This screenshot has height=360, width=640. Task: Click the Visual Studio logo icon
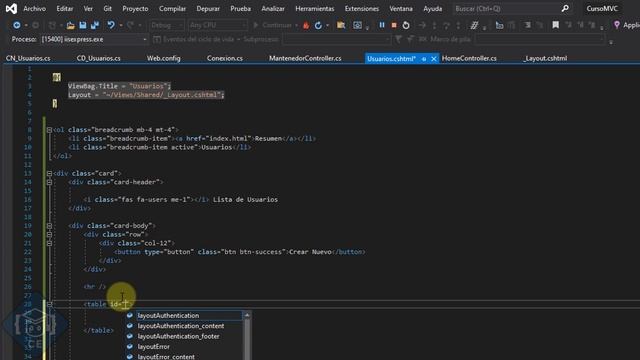[x=11, y=8]
